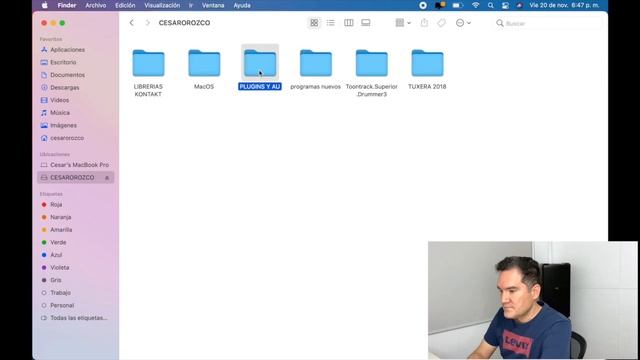The image size is (640, 360).
Task: Open the group-by dropdown in toolbar
Action: pos(403,23)
